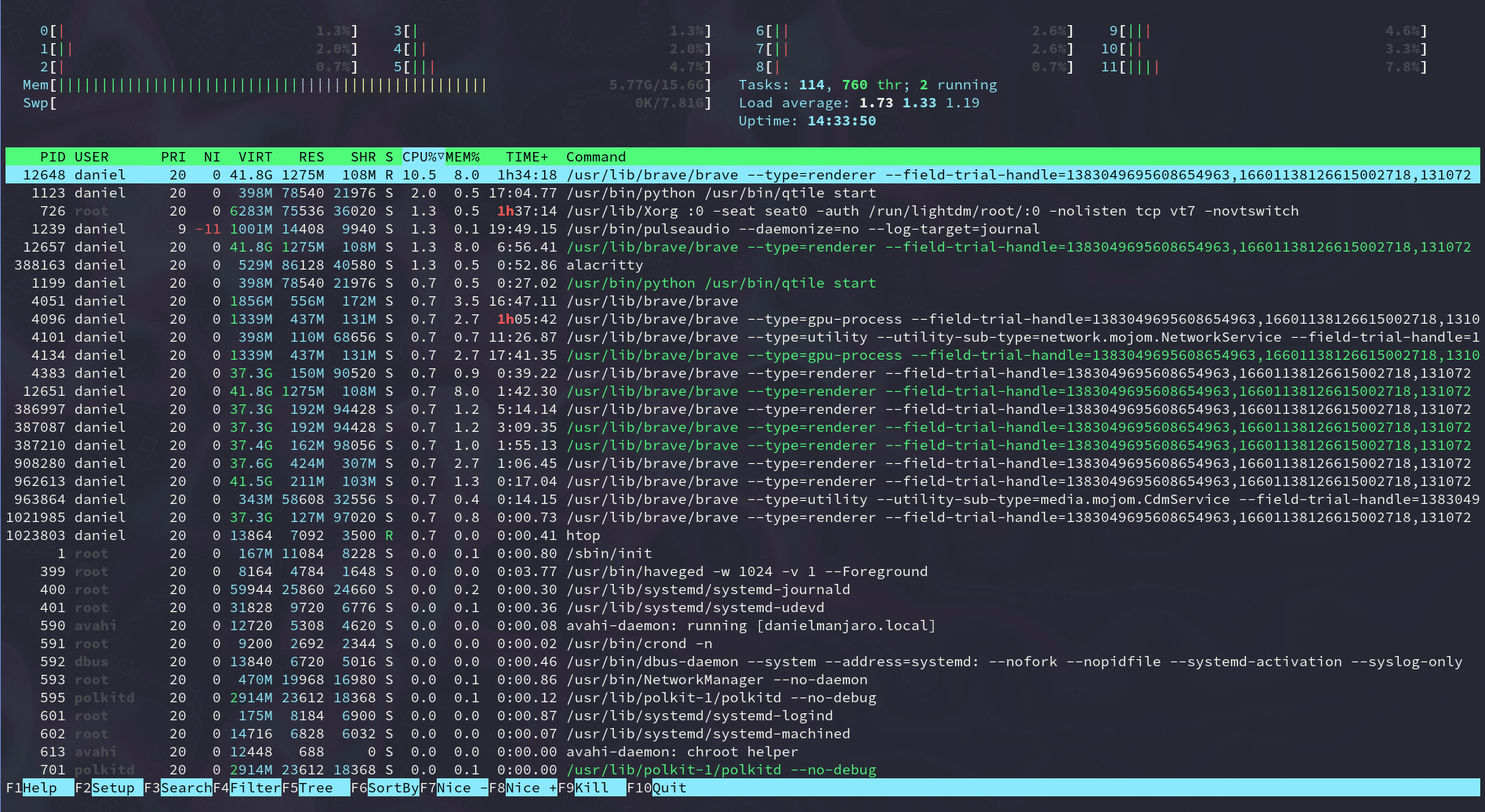Sort processes by MEM% column header
1485x812 pixels.
463,157
